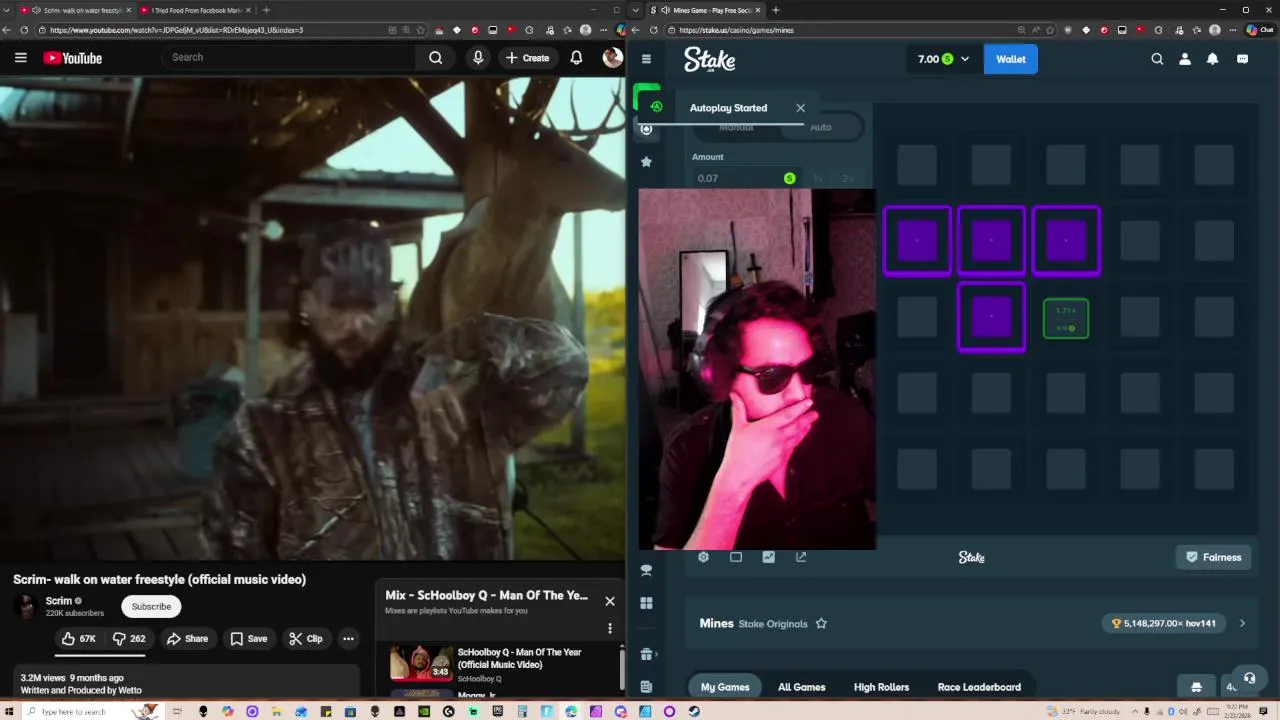Open the casino grid icon in Stake sidebar
Image resolution: width=1280 pixels, height=720 pixels.
646,603
